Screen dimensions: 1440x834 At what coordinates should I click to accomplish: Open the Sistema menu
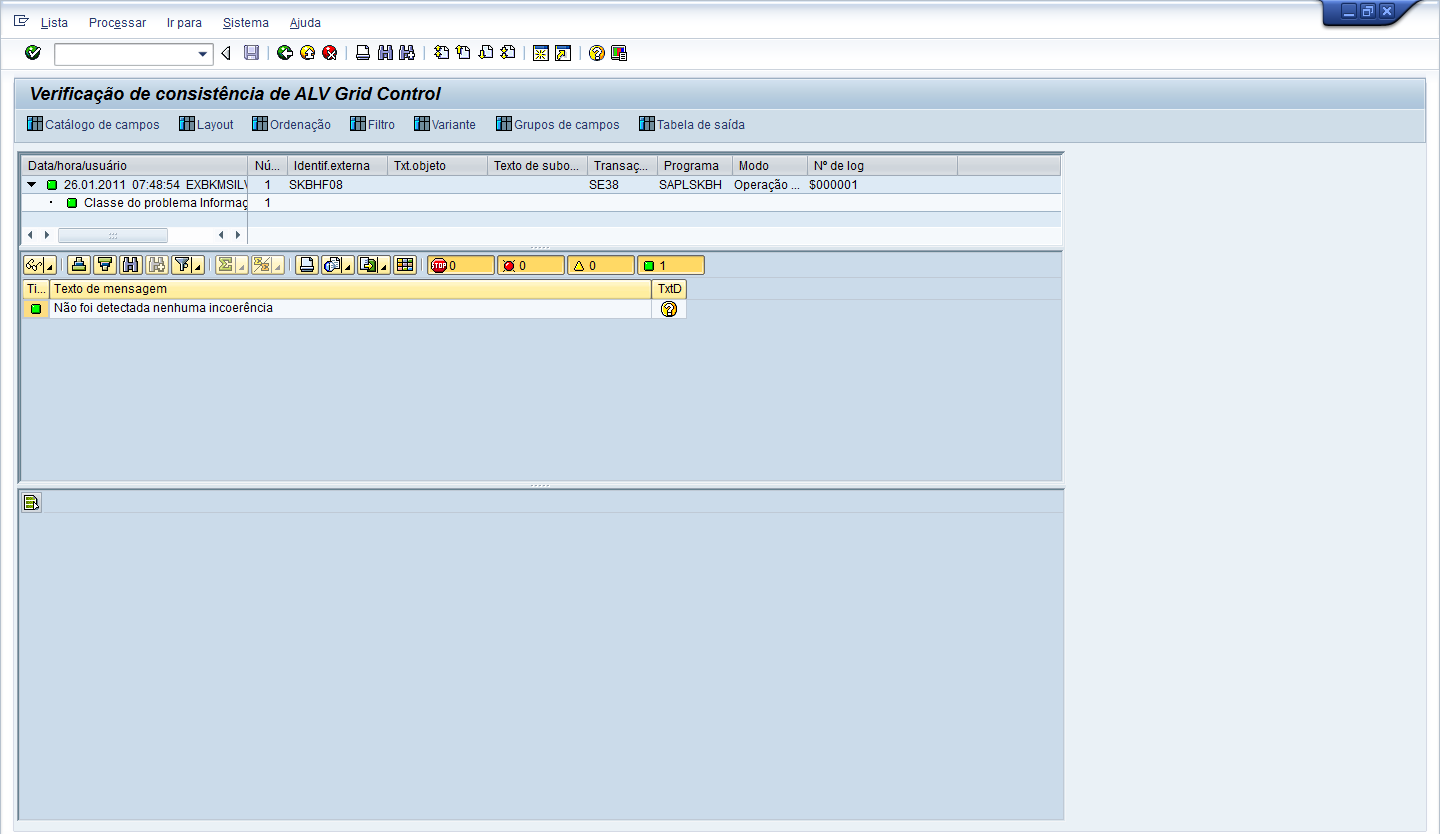pyautogui.click(x=245, y=22)
